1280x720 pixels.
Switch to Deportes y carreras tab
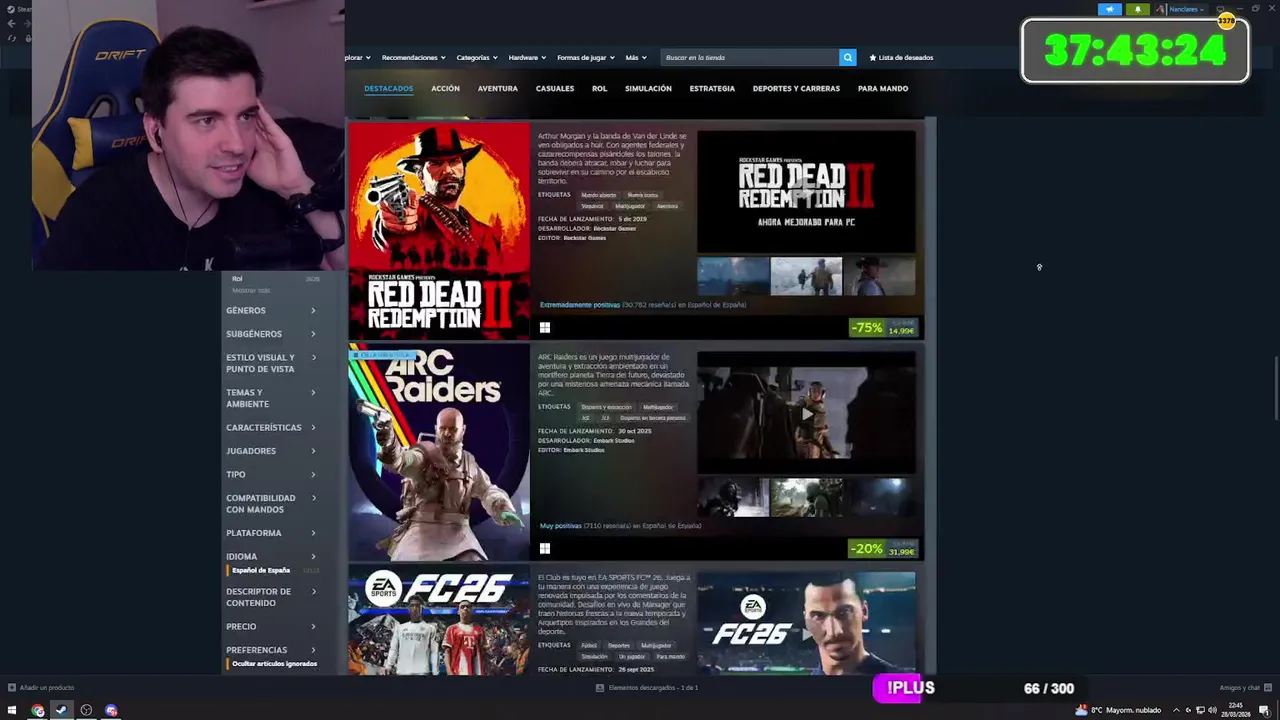tap(796, 89)
